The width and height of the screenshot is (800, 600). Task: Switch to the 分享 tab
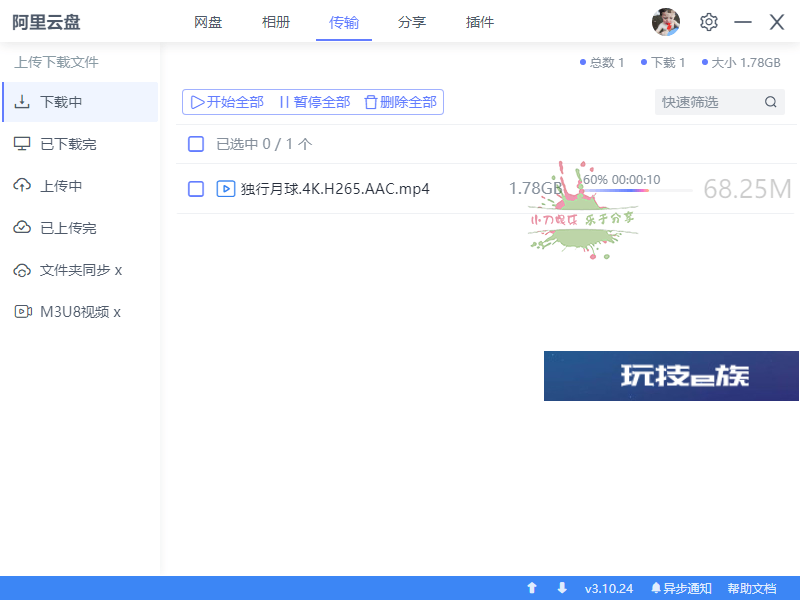412,22
